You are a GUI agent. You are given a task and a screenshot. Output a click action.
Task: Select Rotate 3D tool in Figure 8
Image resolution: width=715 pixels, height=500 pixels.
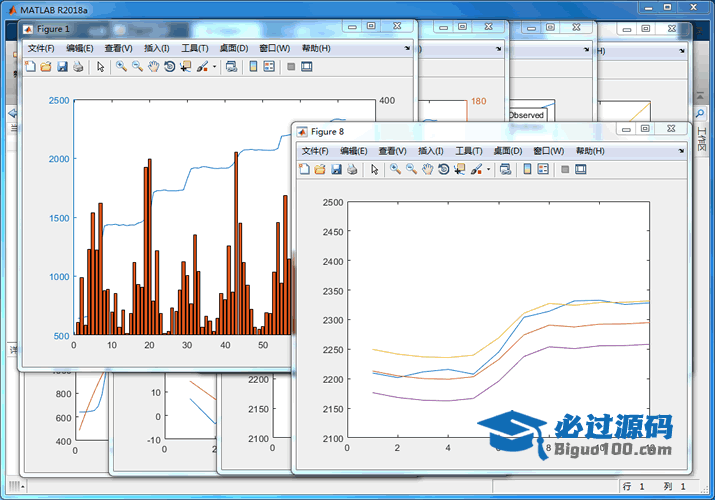(443, 169)
